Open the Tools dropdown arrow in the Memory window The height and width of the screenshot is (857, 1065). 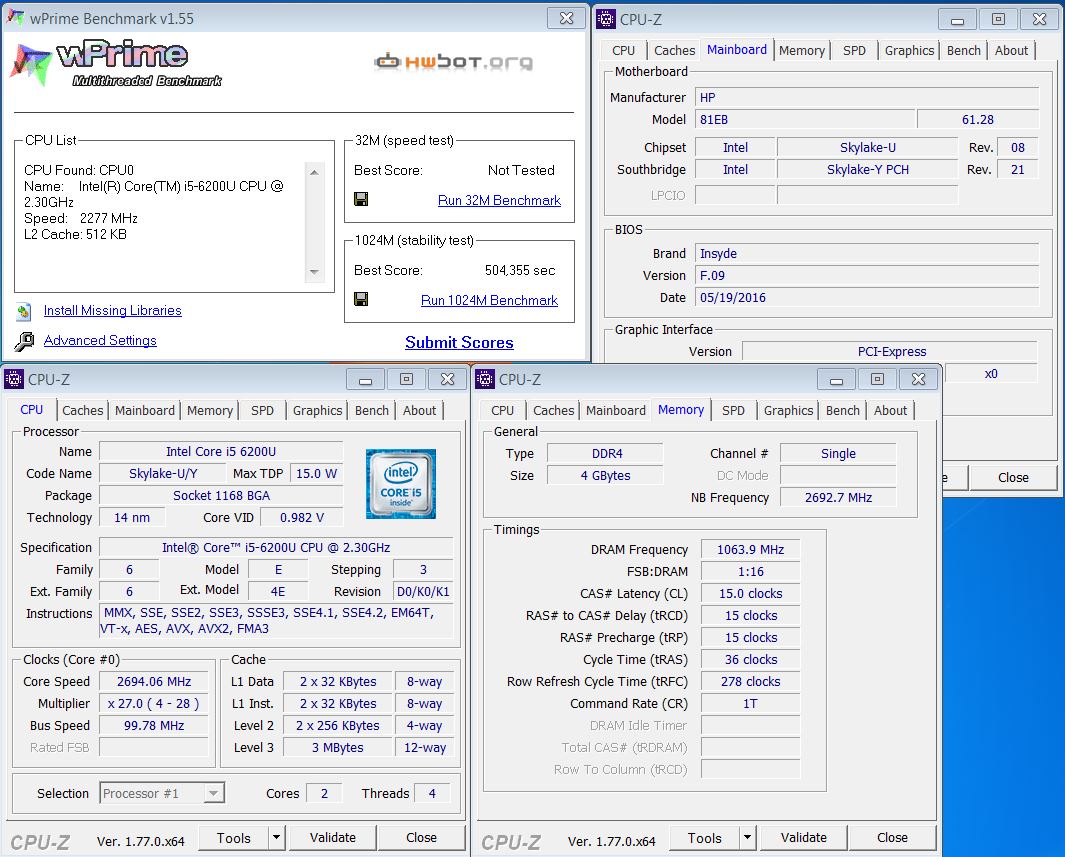(747, 837)
